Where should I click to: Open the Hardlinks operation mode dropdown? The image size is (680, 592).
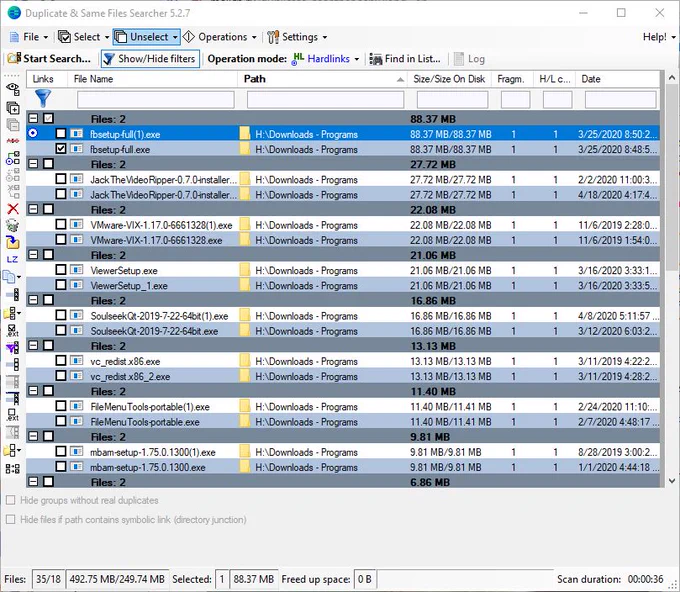coord(326,59)
